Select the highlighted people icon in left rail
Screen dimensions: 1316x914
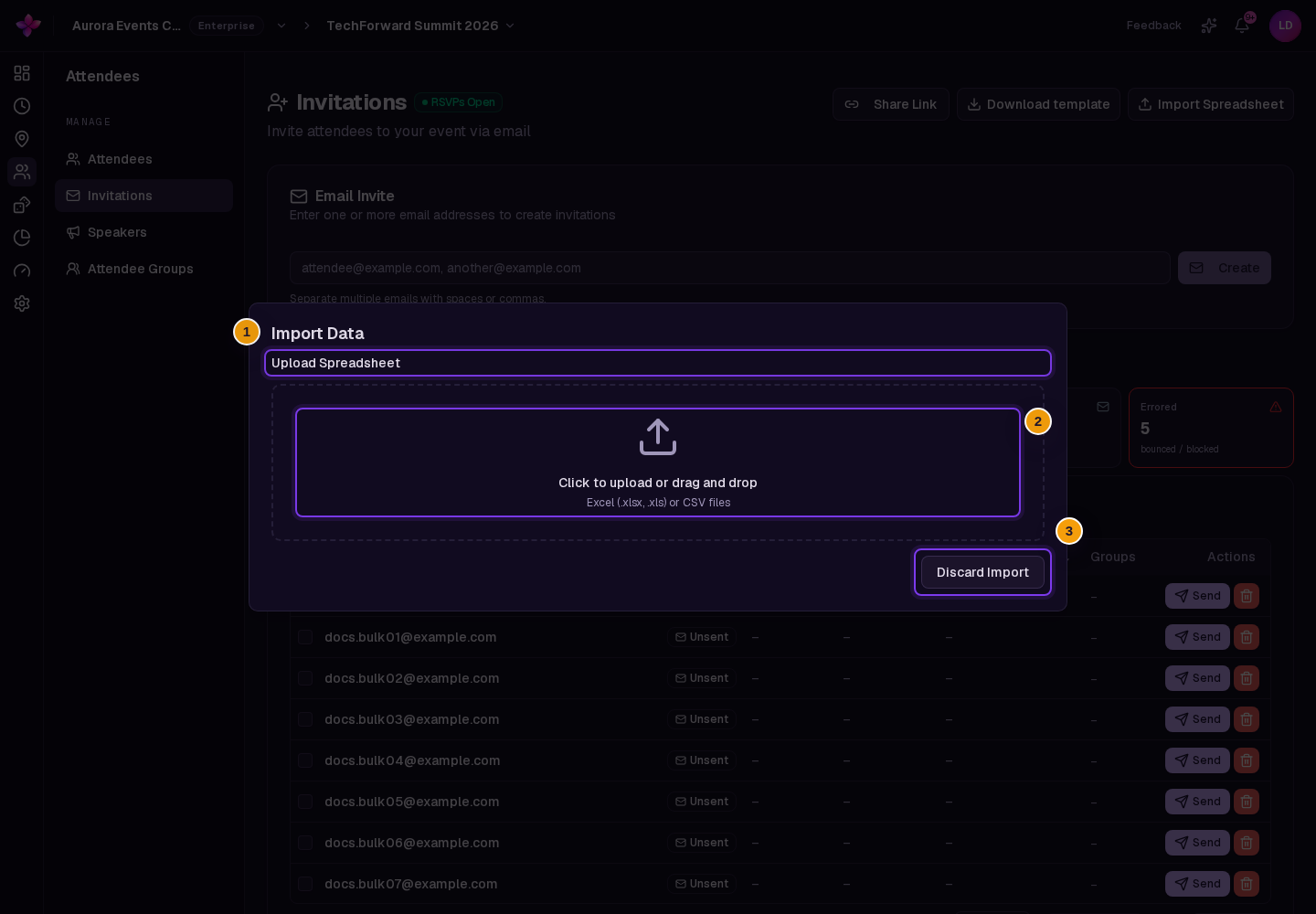pos(22,172)
